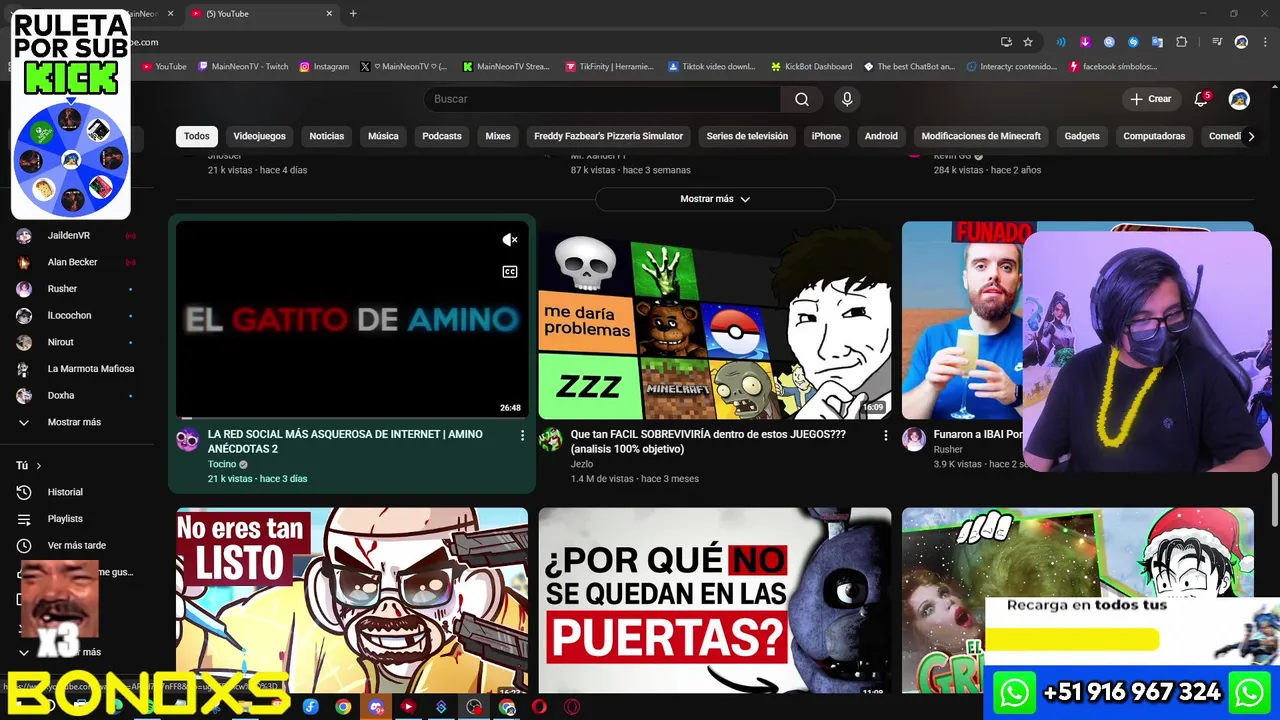Image resolution: width=1280 pixels, height=720 pixels.
Task: Select the Gadgets chip
Action: coord(1082,136)
